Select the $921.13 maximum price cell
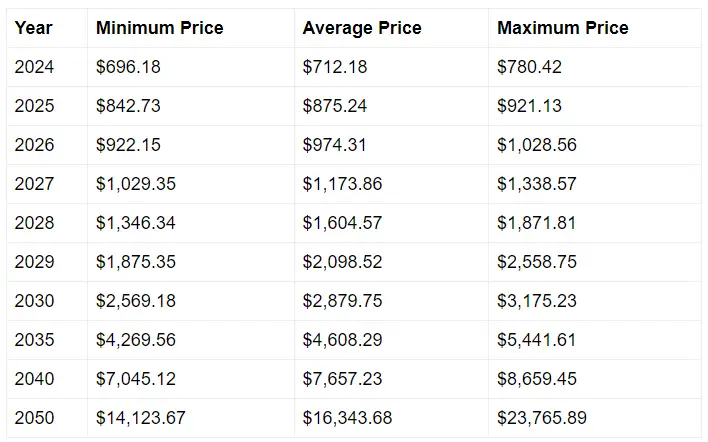This screenshot has width=708, height=442. 530,106
